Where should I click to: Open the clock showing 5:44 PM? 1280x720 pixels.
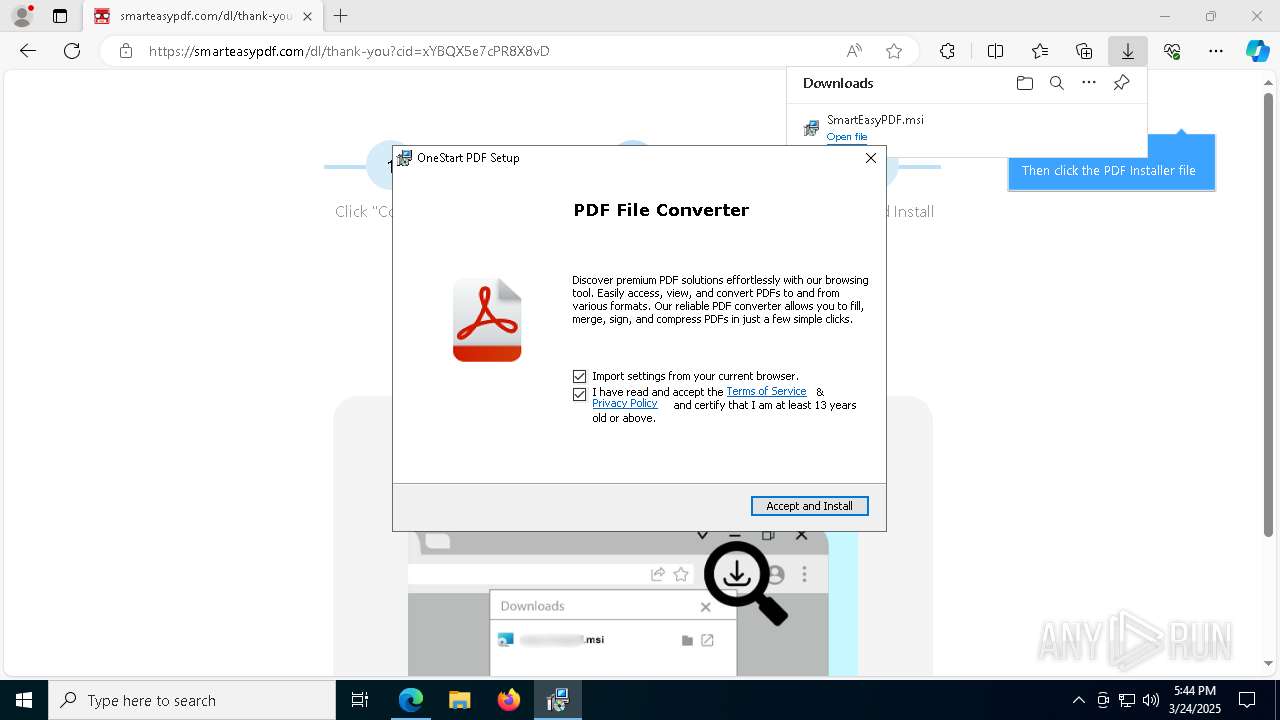tap(1195, 700)
